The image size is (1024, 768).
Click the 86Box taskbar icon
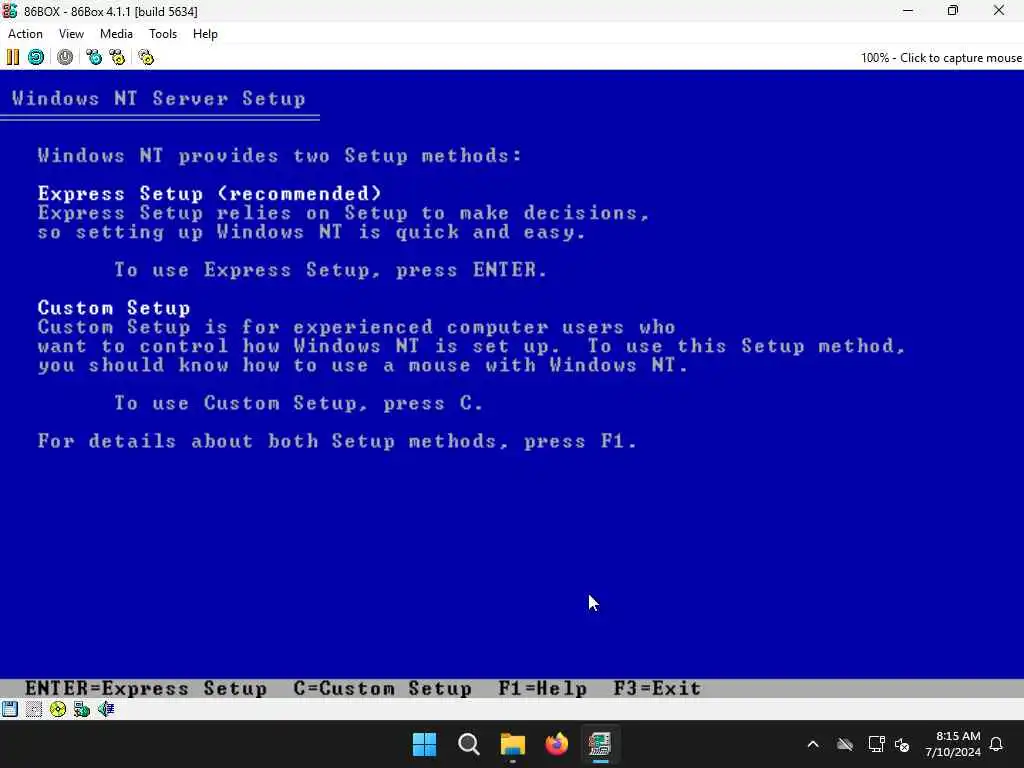pyautogui.click(x=600, y=744)
